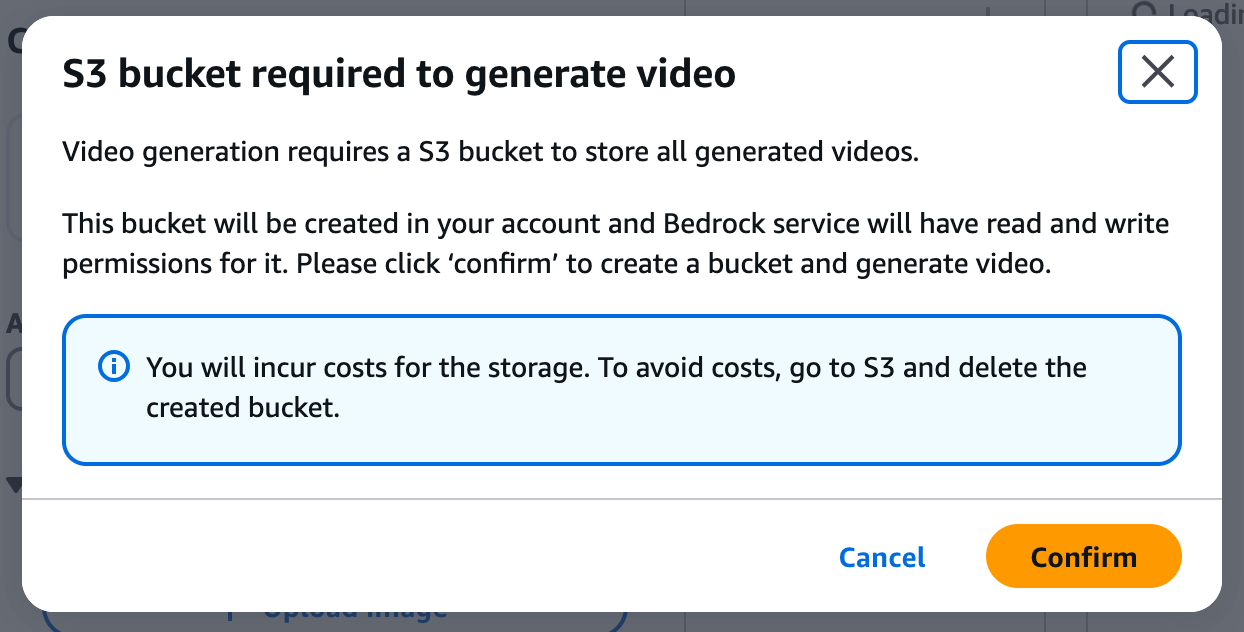Click the dialog title about S3 bucket
Image resolution: width=1244 pixels, height=632 pixels.
click(x=399, y=74)
